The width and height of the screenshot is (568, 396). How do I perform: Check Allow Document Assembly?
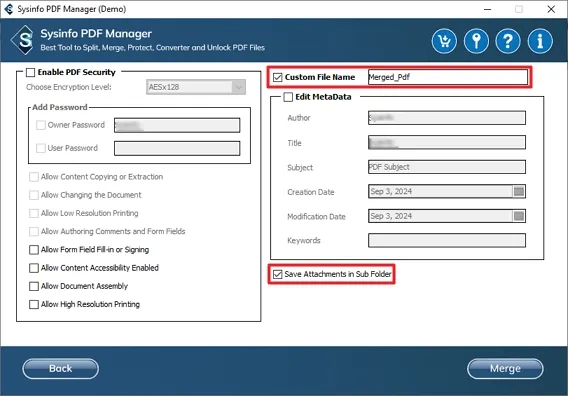click(34, 286)
